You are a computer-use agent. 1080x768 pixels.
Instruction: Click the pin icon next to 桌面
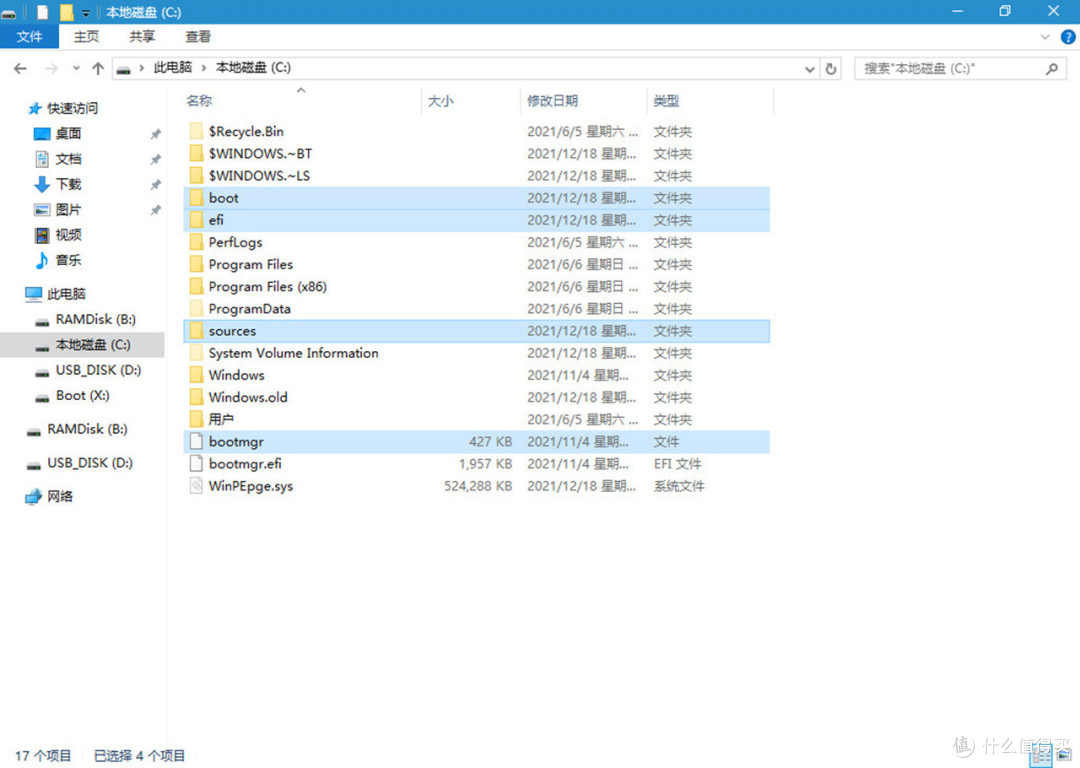155,133
